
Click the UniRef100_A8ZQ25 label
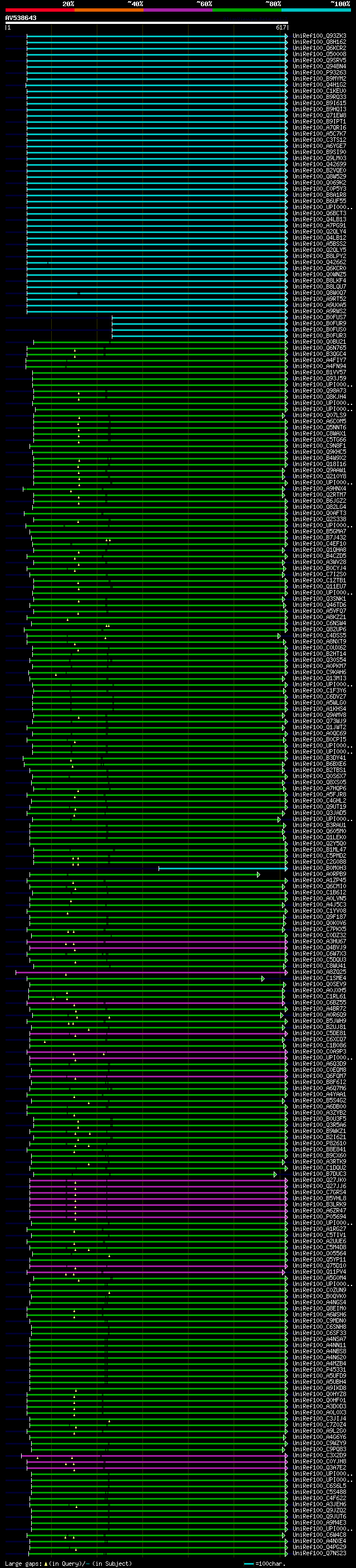[319, 972]
